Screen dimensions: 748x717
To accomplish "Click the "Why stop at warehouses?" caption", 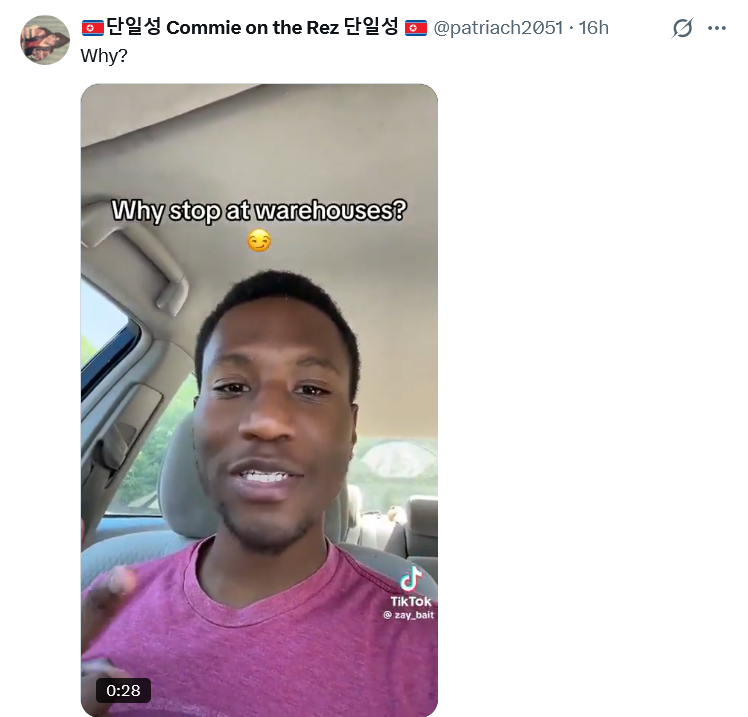I will [259, 210].
